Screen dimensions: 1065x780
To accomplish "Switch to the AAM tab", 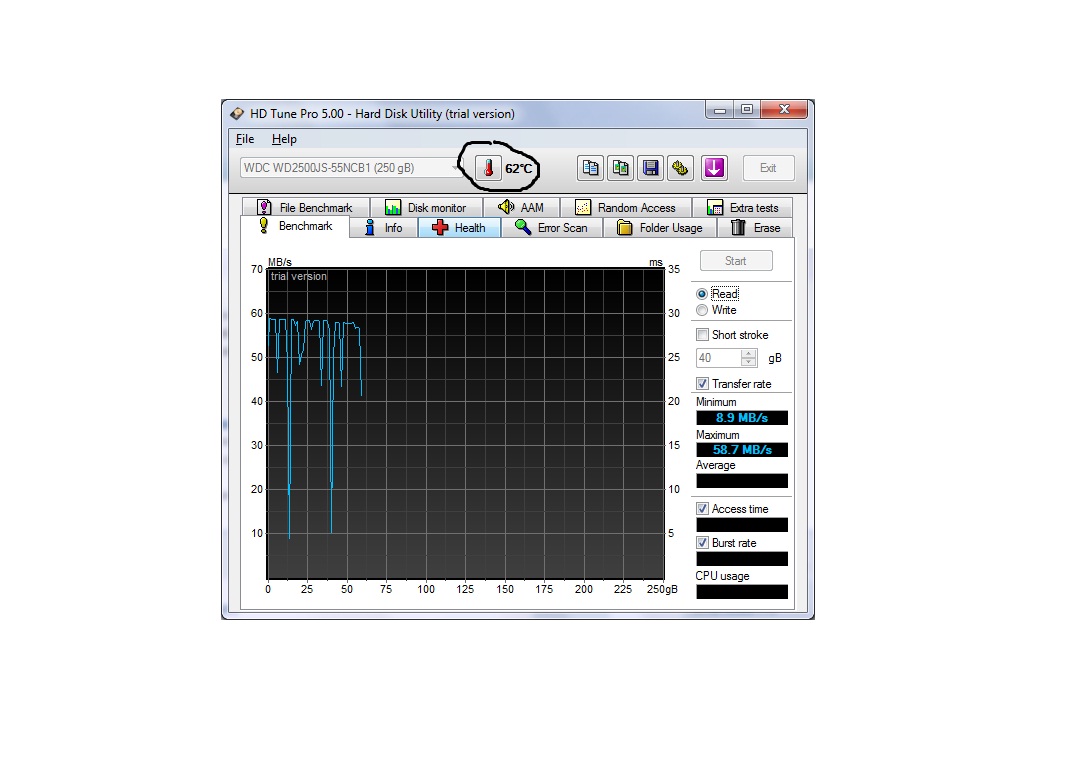I will (x=521, y=207).
